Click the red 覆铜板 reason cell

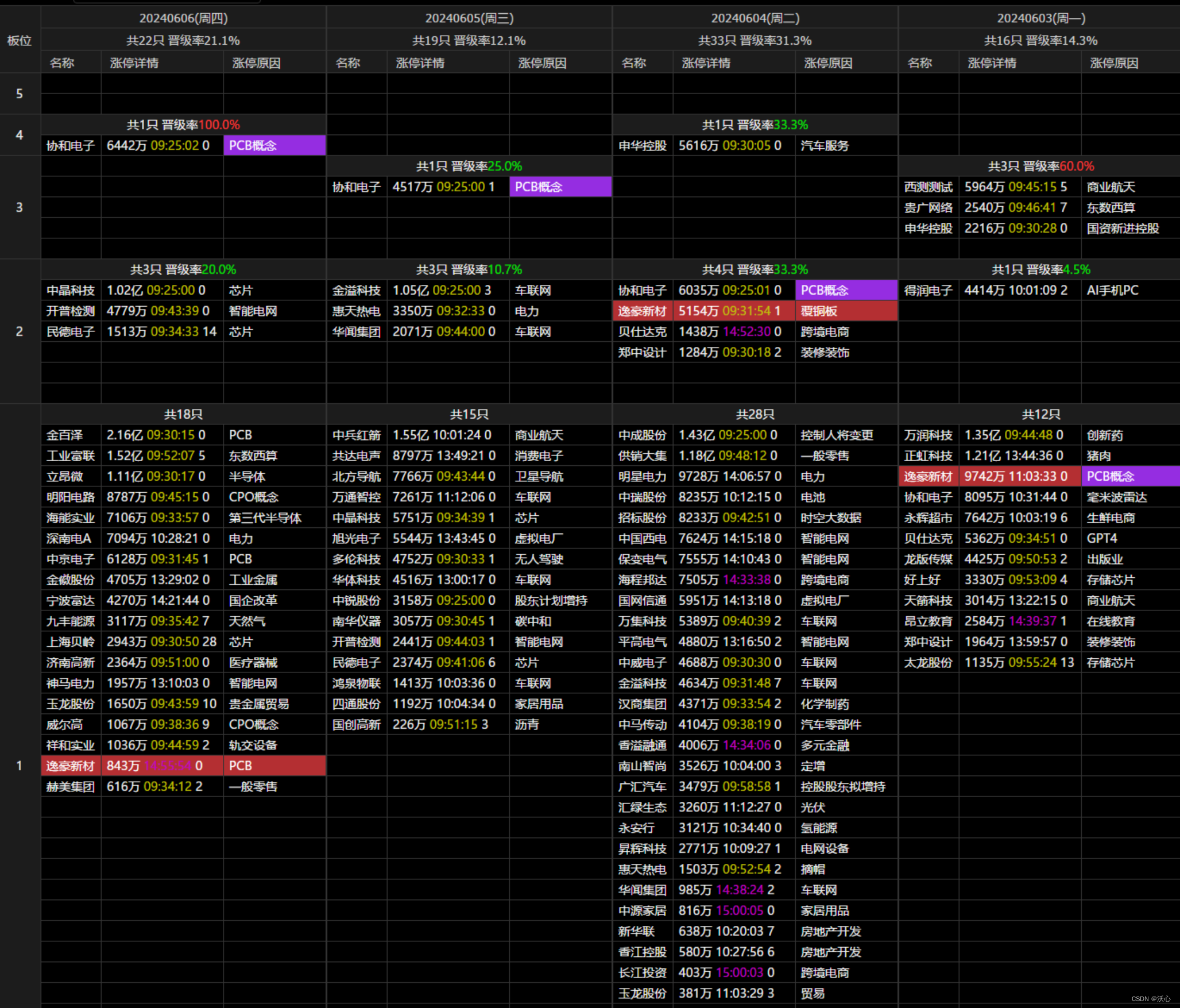click(x=846, y=311)
